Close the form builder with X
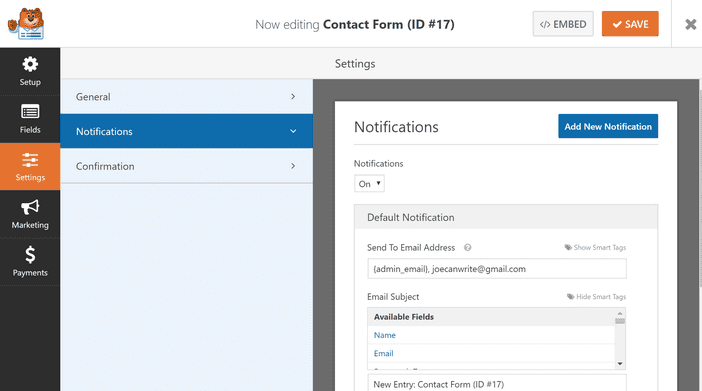Viewport: 702px width, 391px height. tap(691, 24)
